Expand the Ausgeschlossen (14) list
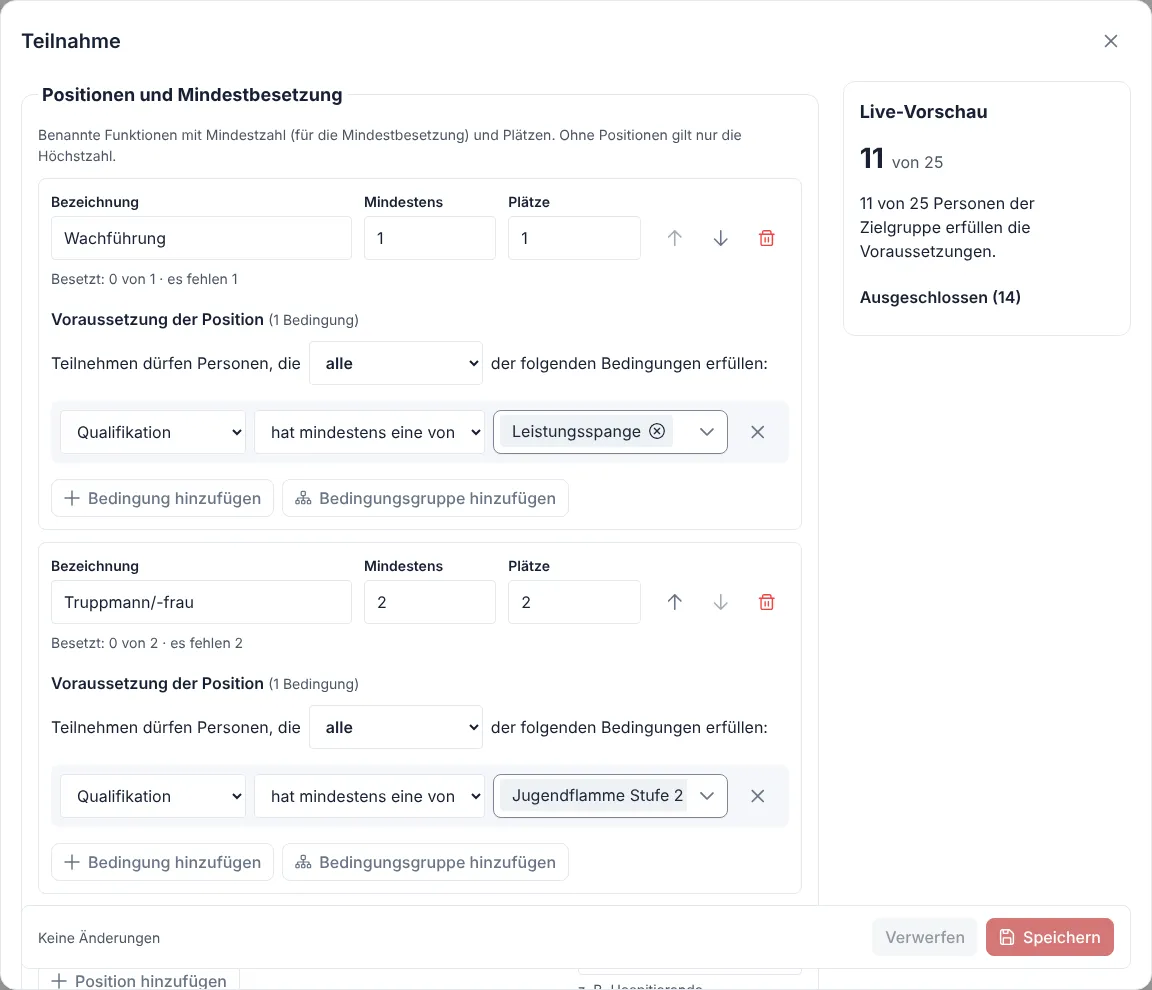The width and height of the screenshot is (1152, 990). tap(940, 297)
